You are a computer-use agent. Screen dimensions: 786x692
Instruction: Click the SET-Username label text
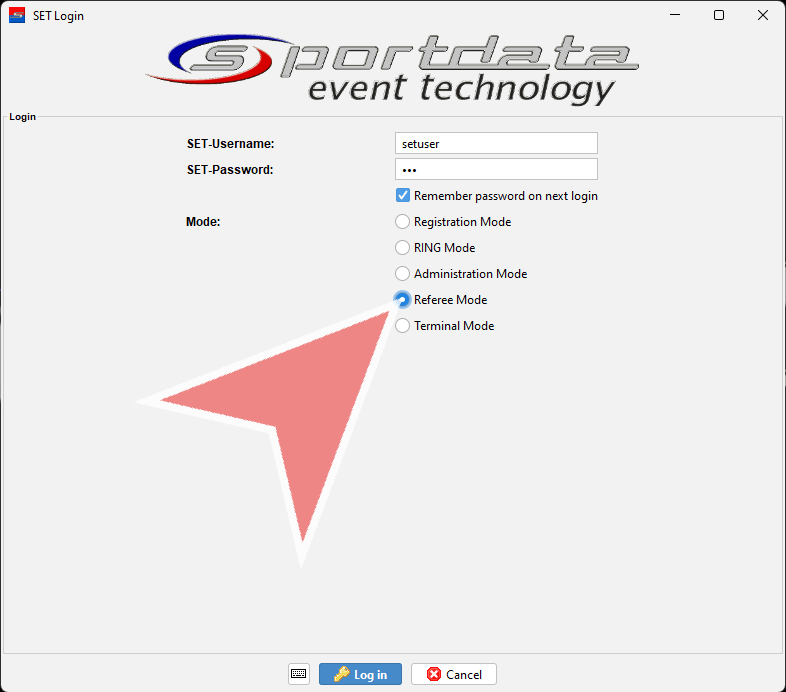click(x=230, y=144)
